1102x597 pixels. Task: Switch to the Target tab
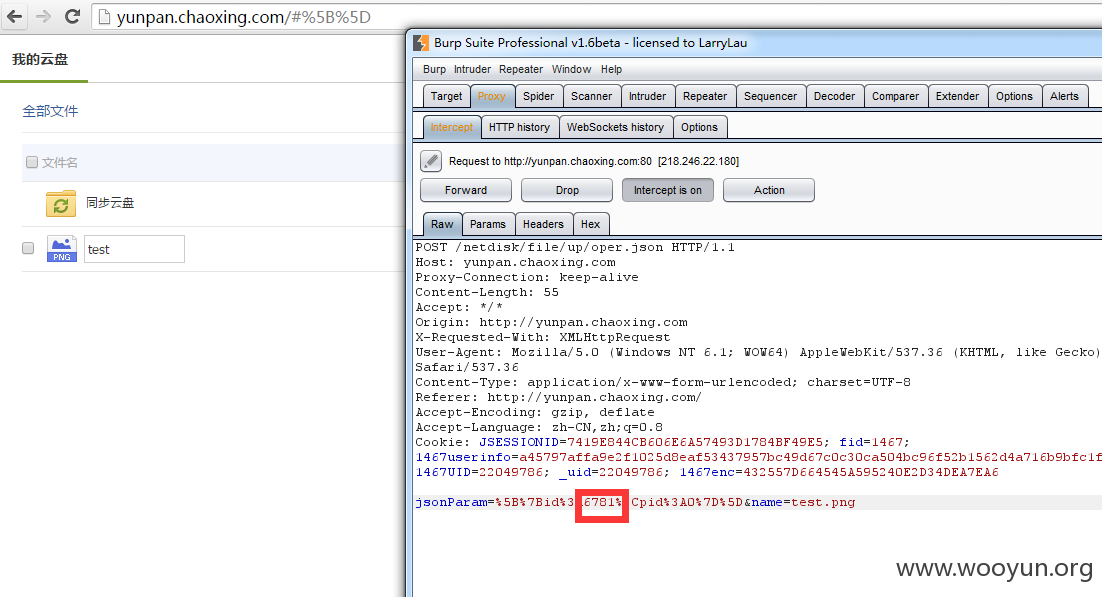click(446, 96)
